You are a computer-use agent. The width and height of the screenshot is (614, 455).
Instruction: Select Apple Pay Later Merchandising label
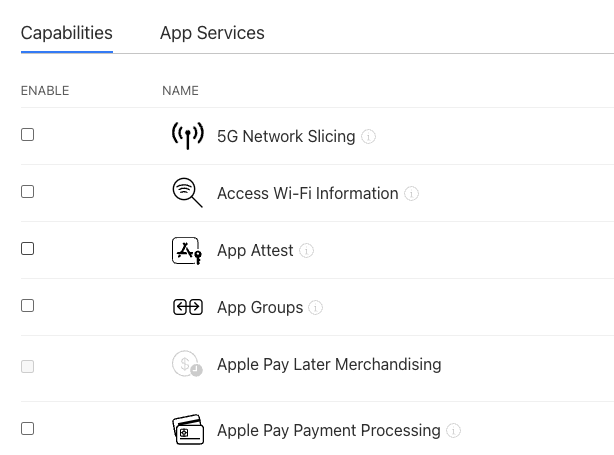[x=329, y=365]
